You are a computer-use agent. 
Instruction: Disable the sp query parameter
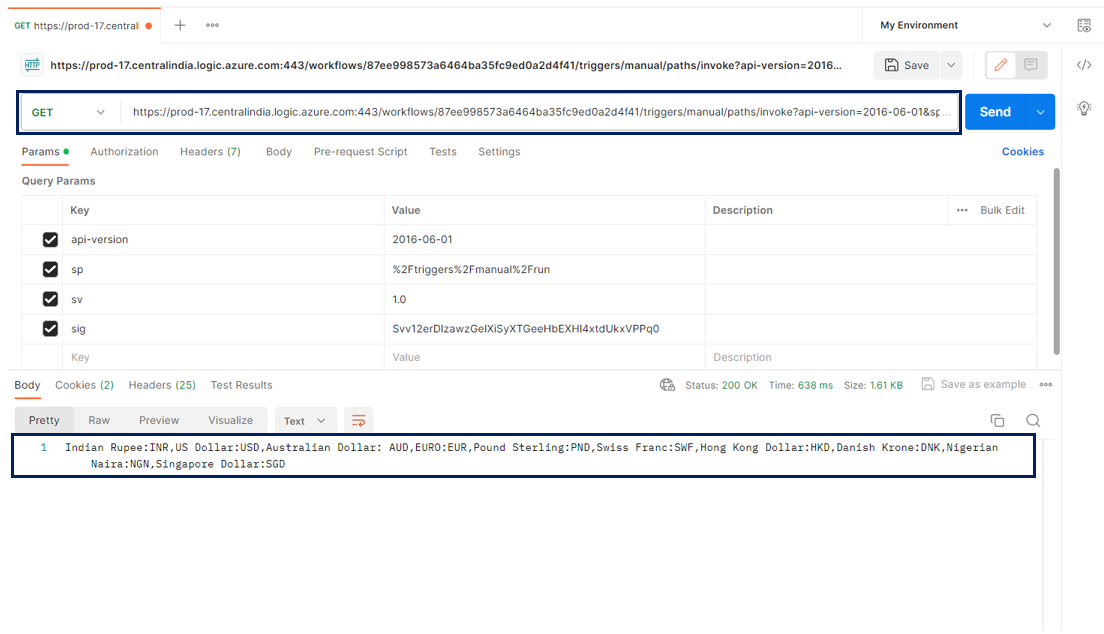point(49,269)
